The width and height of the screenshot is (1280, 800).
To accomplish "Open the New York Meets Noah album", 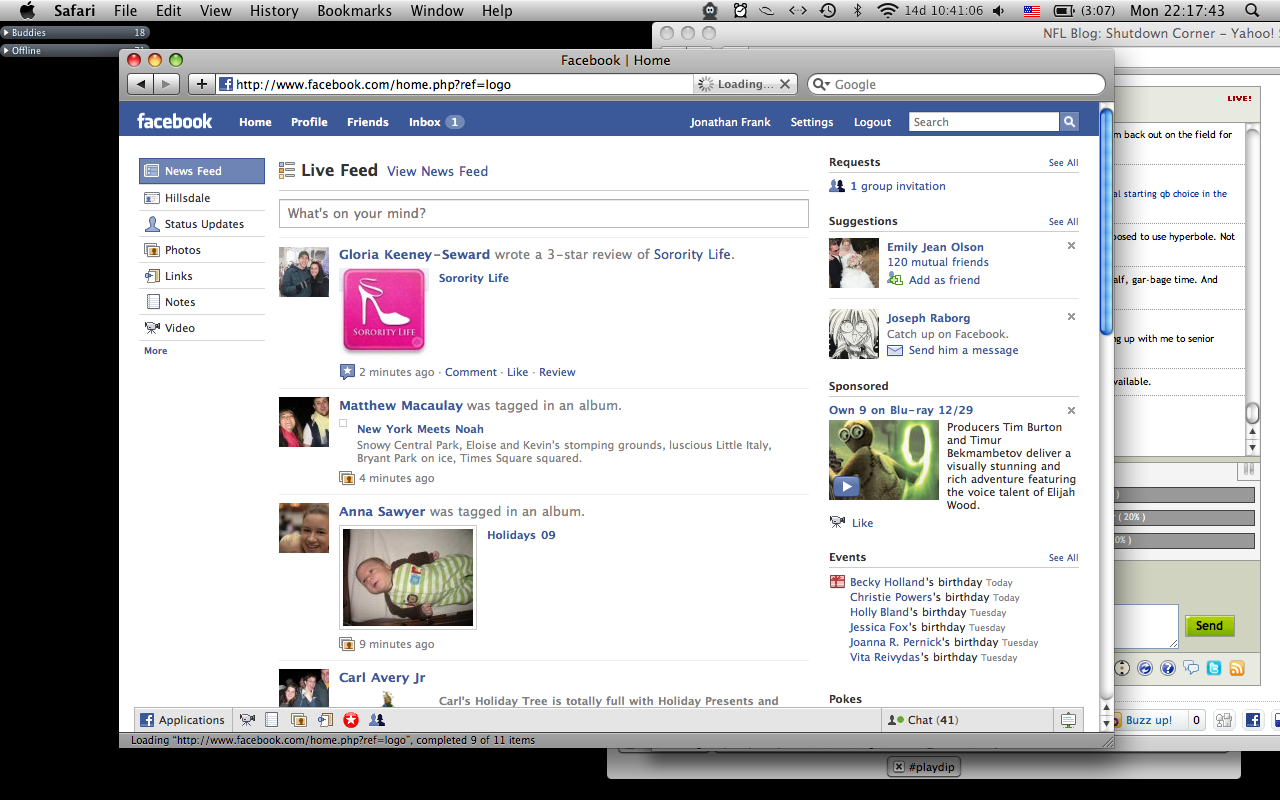I will point(420,429).
